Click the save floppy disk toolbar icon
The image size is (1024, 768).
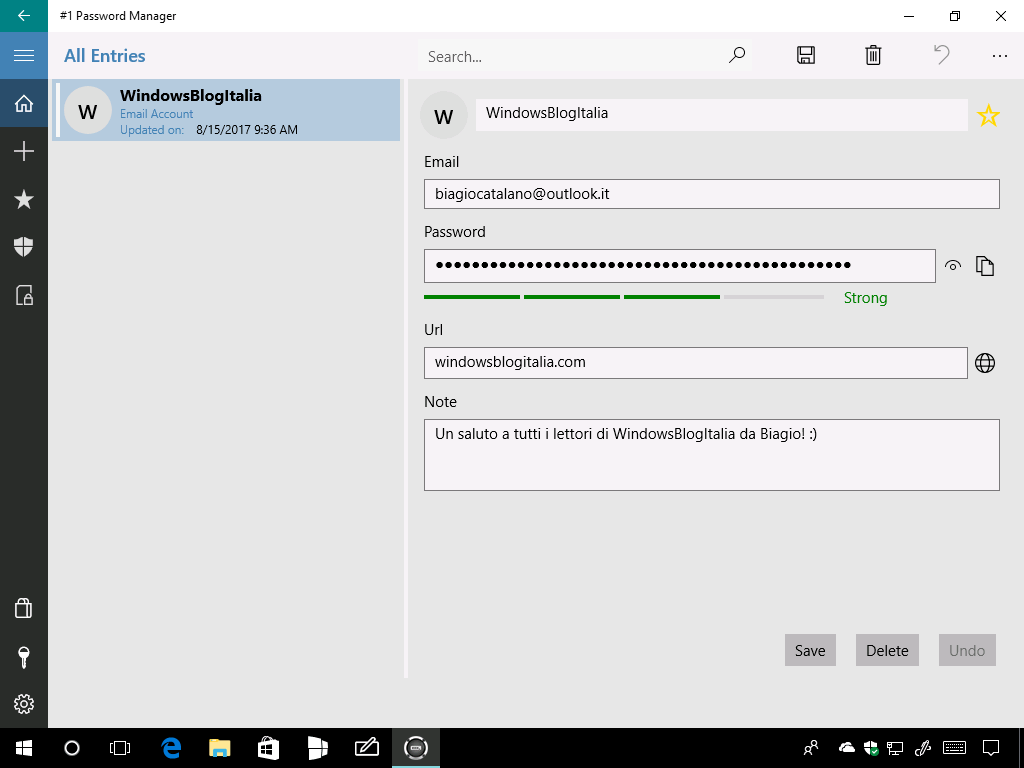click(806, 56)
